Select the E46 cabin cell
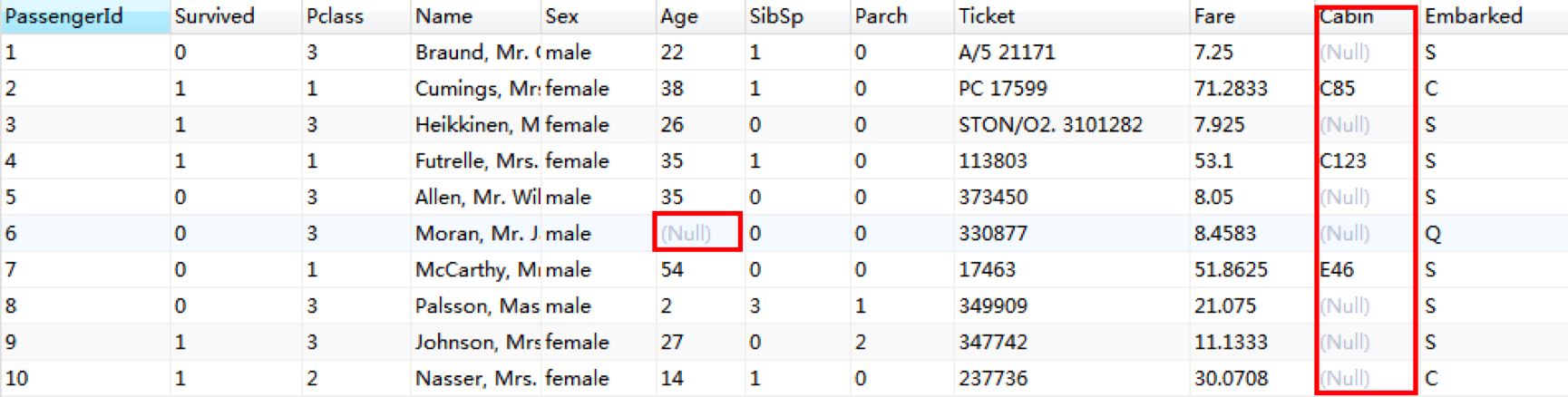 (x=1337, y=270)
